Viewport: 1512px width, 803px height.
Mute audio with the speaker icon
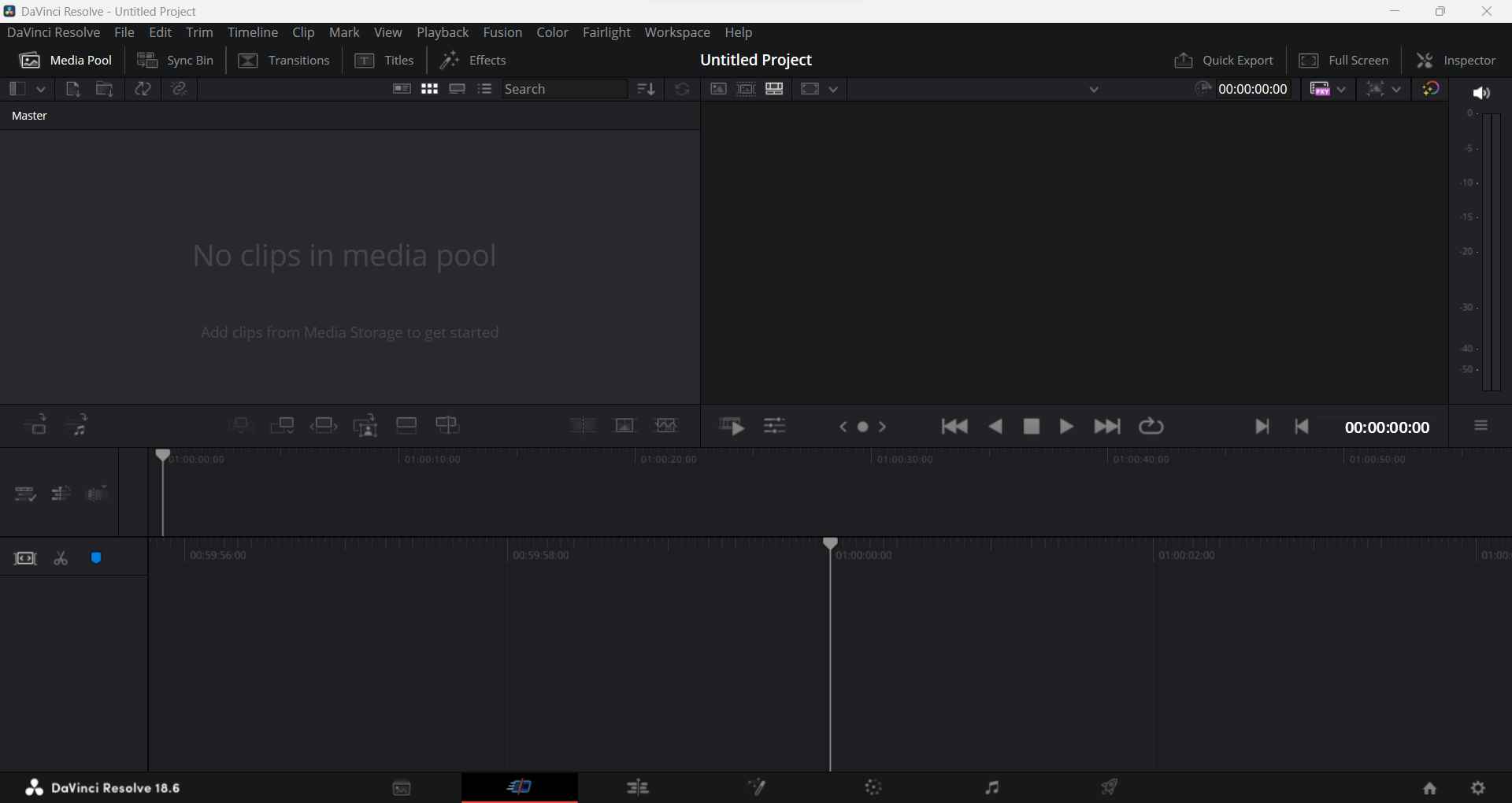(1481, 93)
